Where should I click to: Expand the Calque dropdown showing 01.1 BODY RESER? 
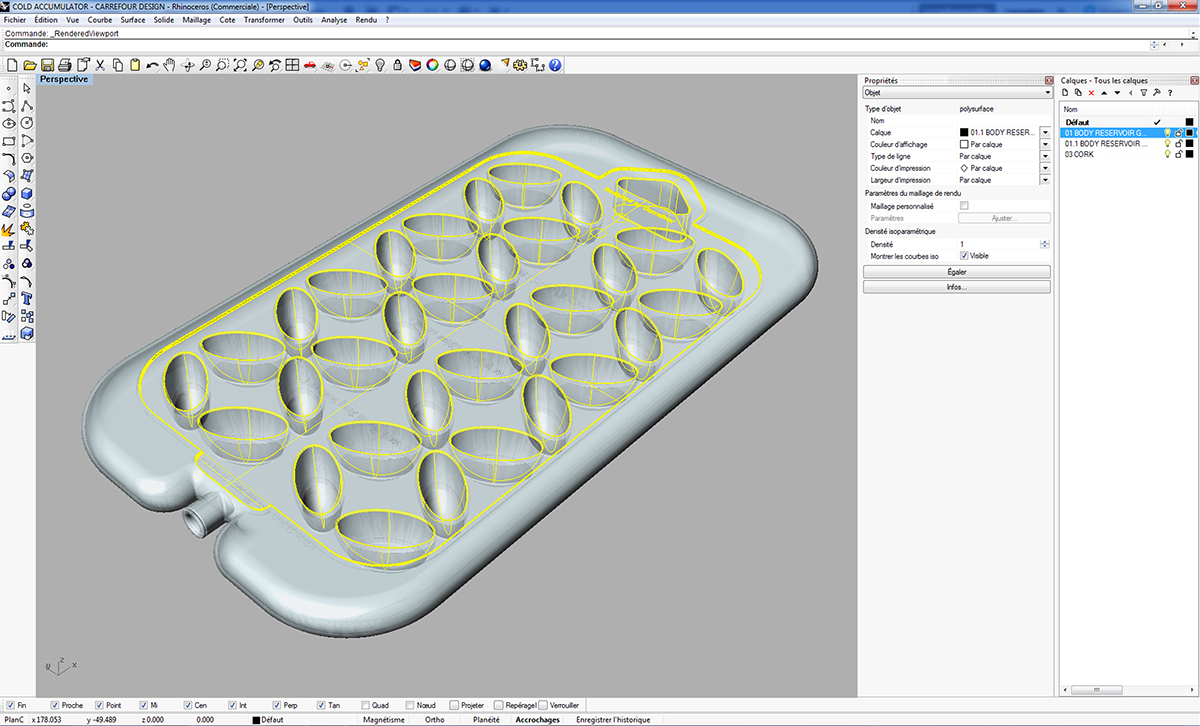(x=1045, y=132)
